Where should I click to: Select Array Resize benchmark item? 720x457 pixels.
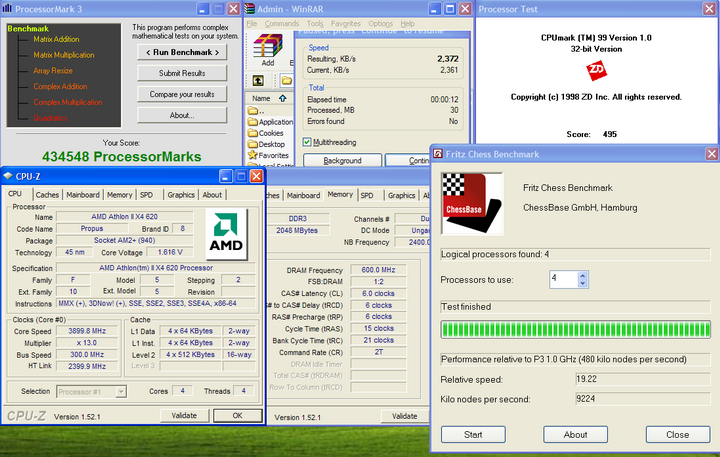[x=53, y=71]
